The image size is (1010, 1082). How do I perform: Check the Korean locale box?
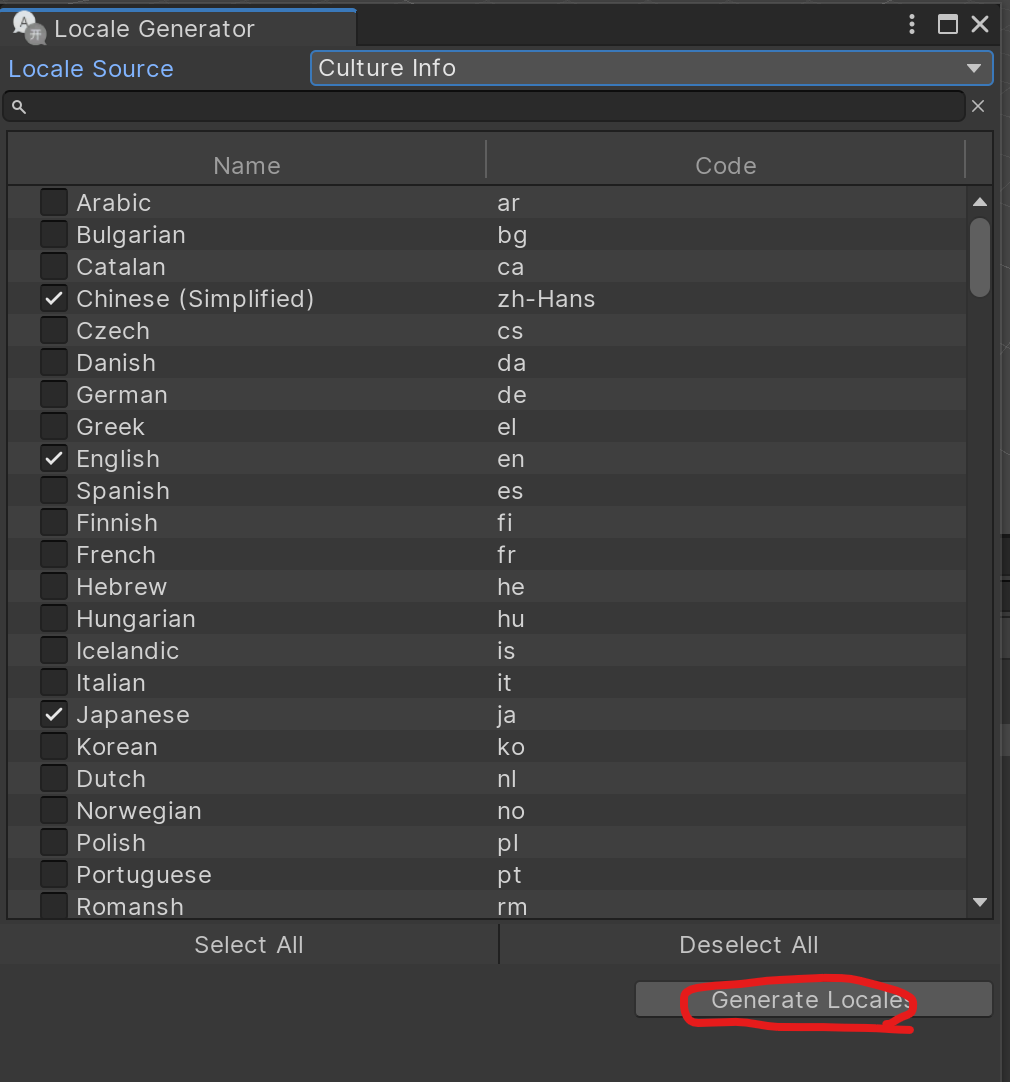[x=54, y=747]
